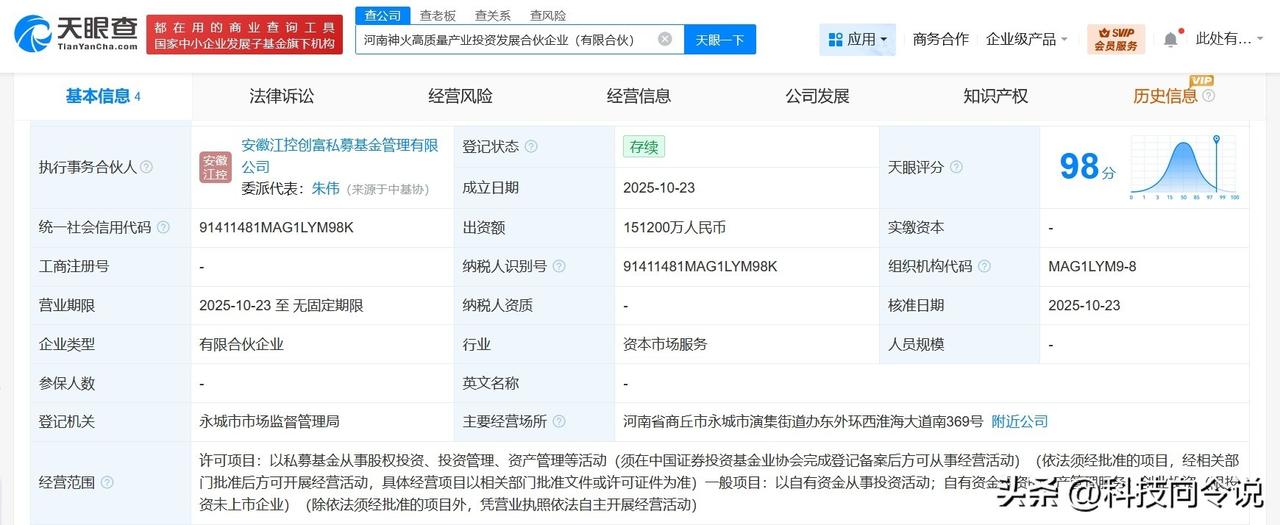The image size is (1280, 525).
Task: Select the 查老板 search tab
Action: point(438,15)
